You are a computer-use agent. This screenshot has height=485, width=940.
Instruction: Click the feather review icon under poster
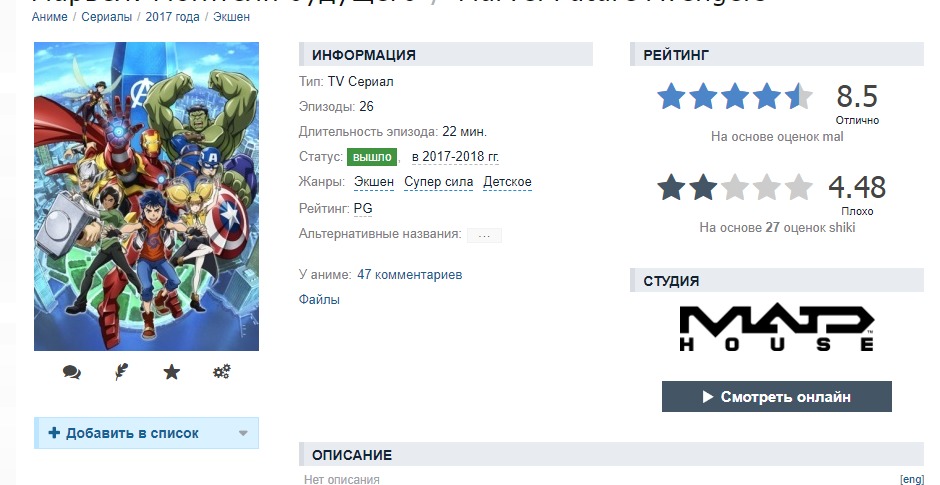tap(122, 372)
